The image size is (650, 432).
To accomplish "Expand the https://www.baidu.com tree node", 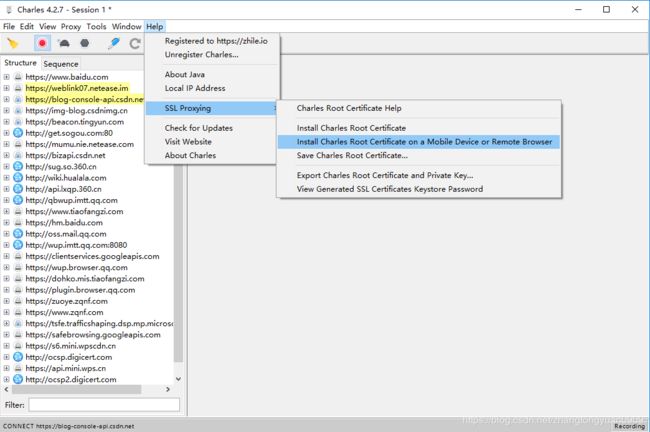I will pyautogui.click(x=7, y=77).
